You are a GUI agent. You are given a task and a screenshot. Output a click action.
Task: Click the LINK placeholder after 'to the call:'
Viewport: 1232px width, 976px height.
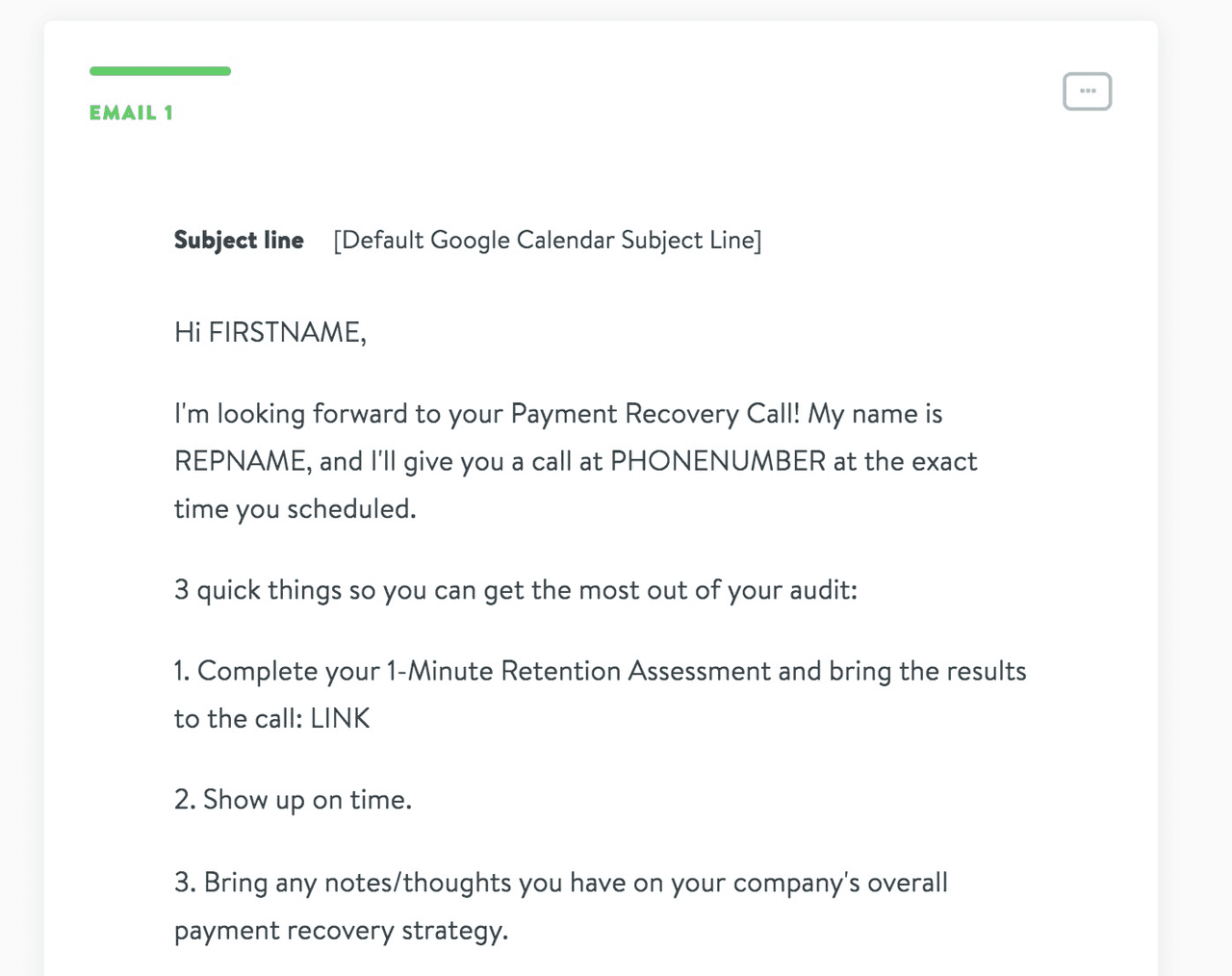tap(340, 718)
